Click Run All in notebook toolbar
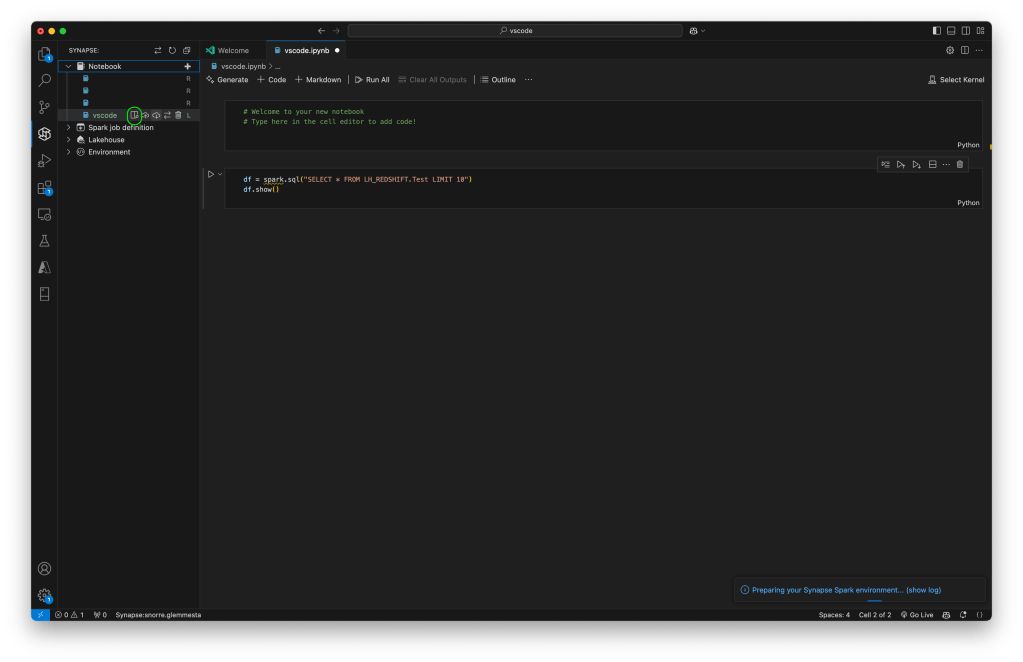Image resolution: width=1023 pixels, height=662 pixels. tap(371, 80)
